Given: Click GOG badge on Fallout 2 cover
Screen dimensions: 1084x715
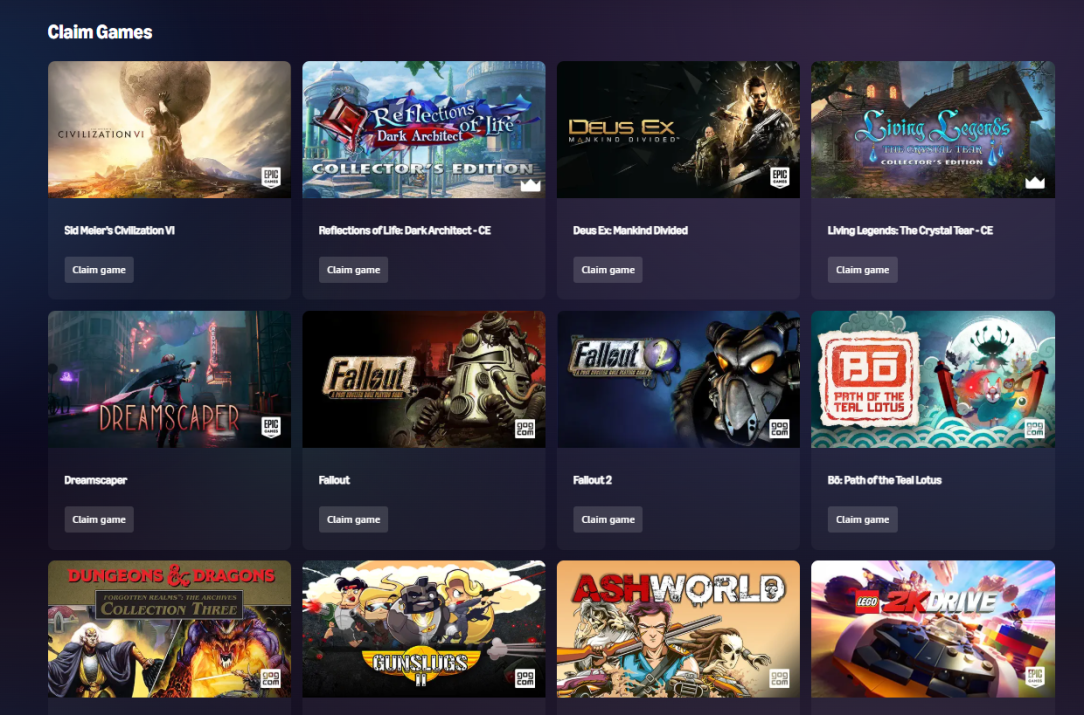Looking at the screenshot, I should coord(779,429).
